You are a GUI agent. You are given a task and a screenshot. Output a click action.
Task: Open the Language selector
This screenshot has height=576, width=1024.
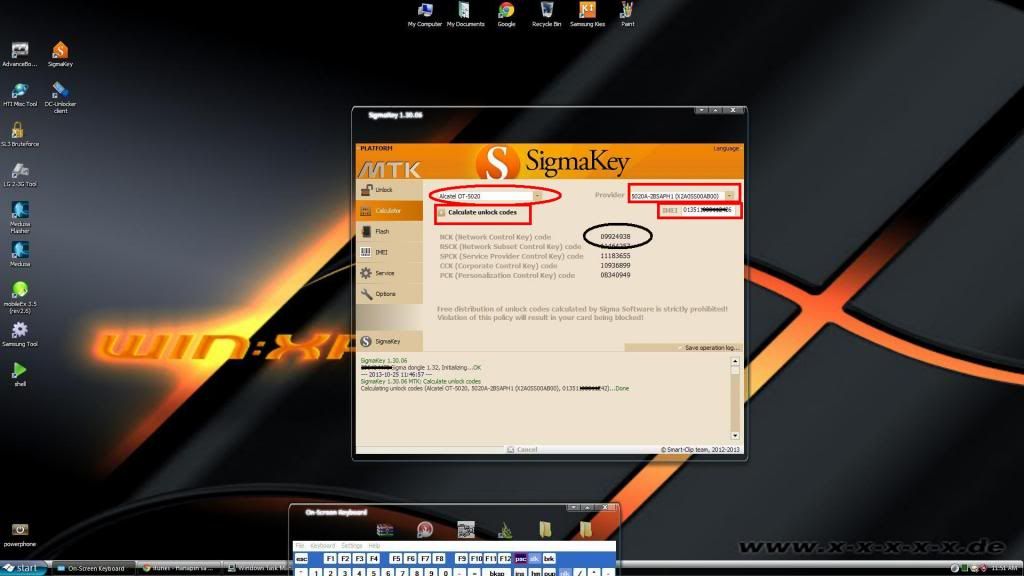click(x=726, y=149)
